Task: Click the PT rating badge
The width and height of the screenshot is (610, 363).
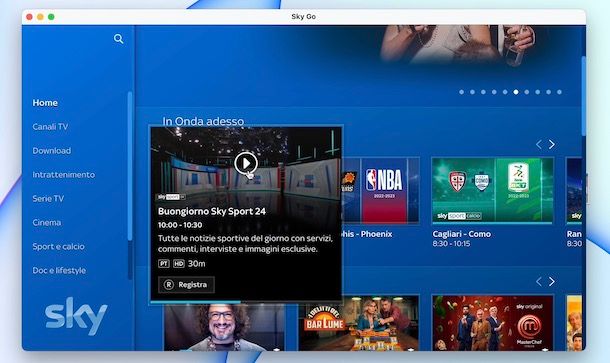Action: coord(164,264)
